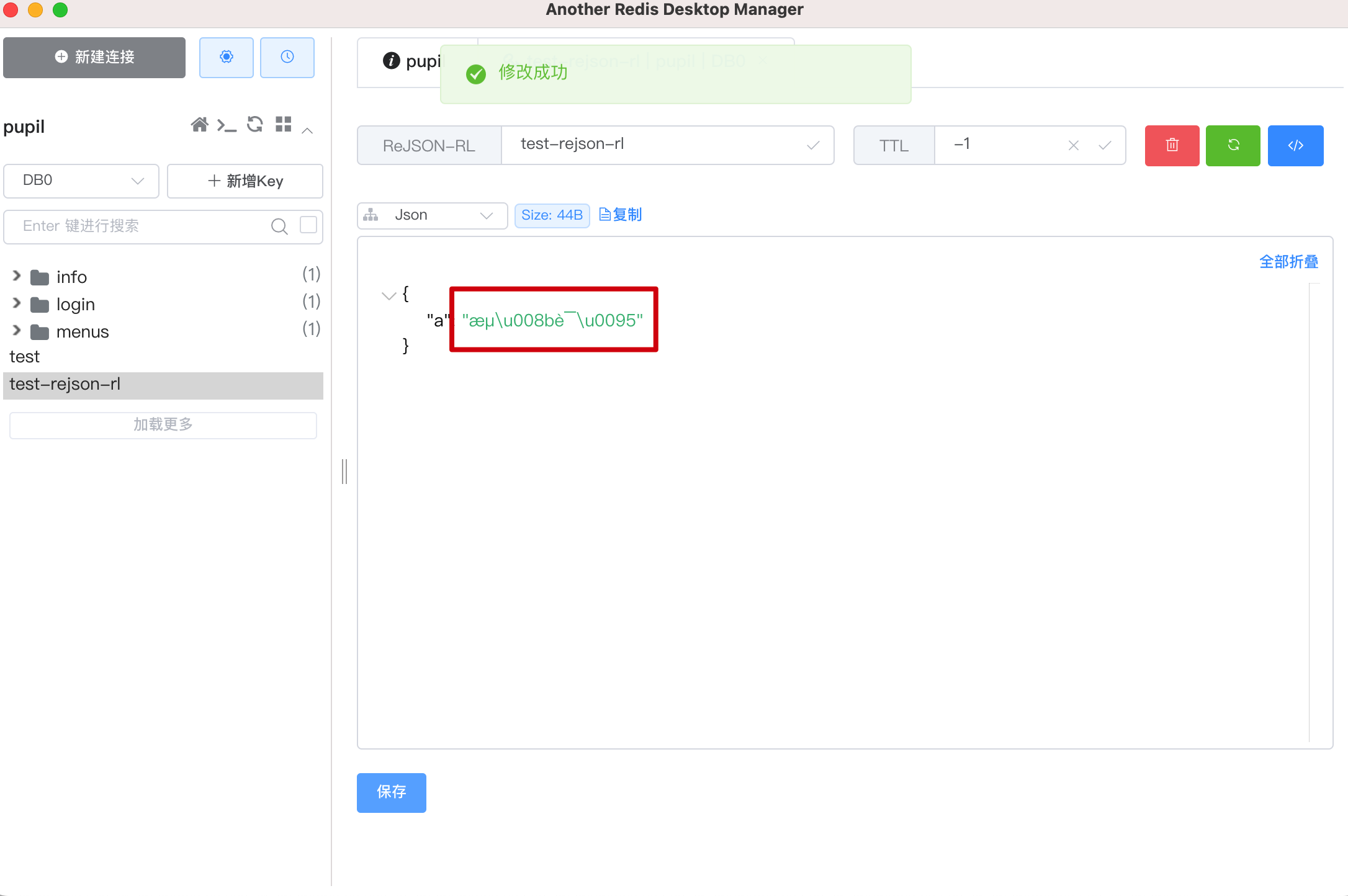Open the connection history clock icon

pos(287,57)
